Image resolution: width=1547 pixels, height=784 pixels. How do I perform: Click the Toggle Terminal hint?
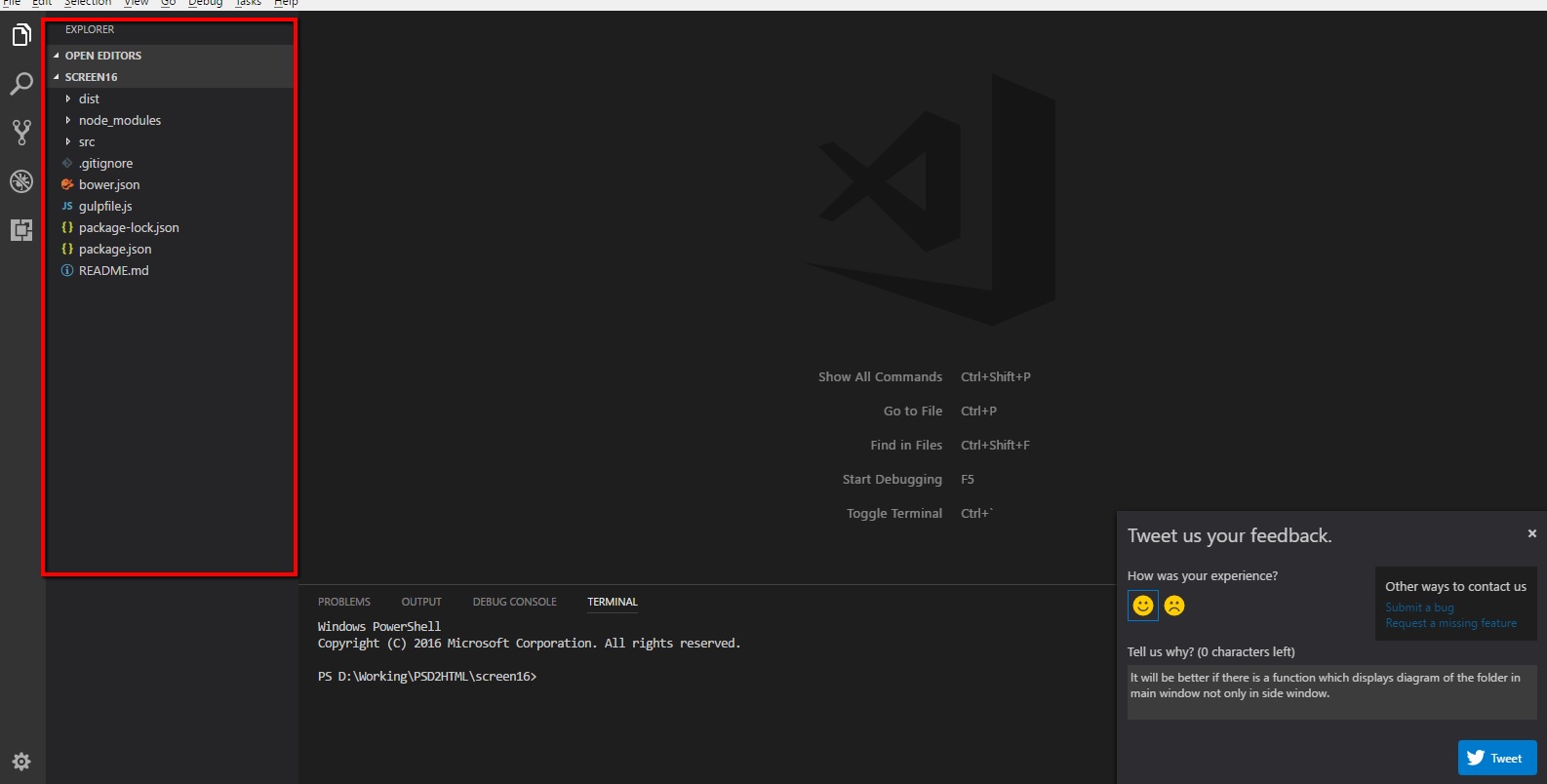(920, 513)
